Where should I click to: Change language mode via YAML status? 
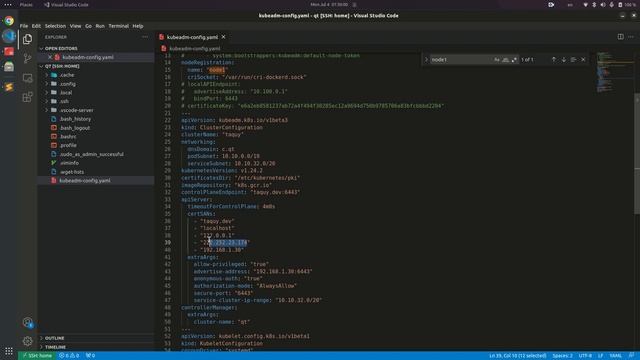click(x=616, y=356)
